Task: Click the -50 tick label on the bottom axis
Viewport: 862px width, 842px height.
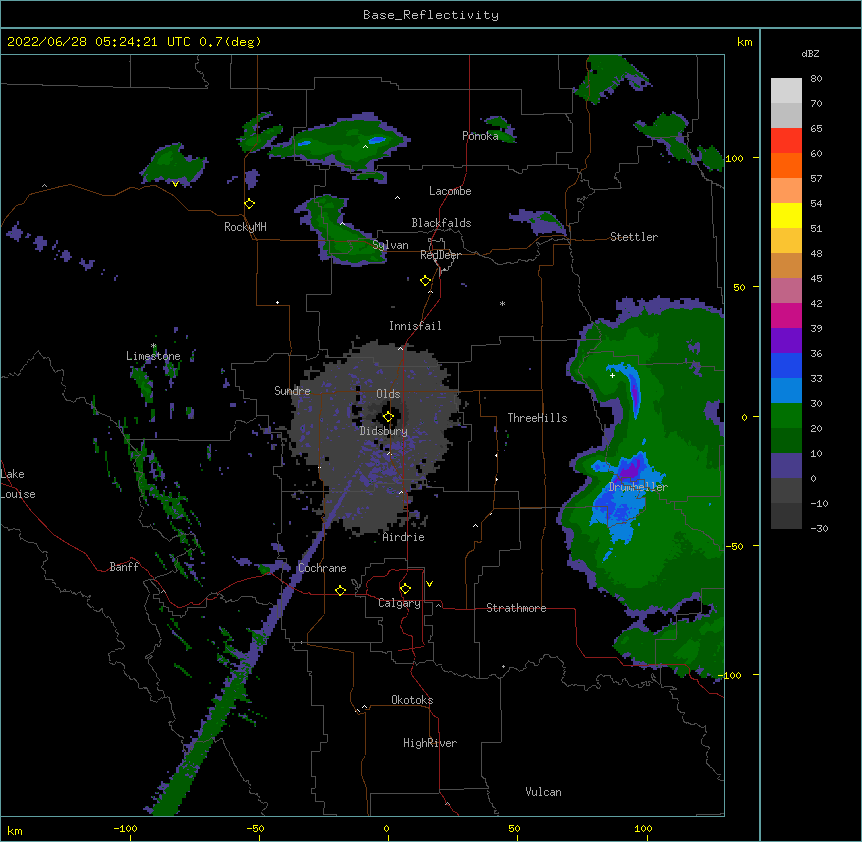Action: pos(255,828)
